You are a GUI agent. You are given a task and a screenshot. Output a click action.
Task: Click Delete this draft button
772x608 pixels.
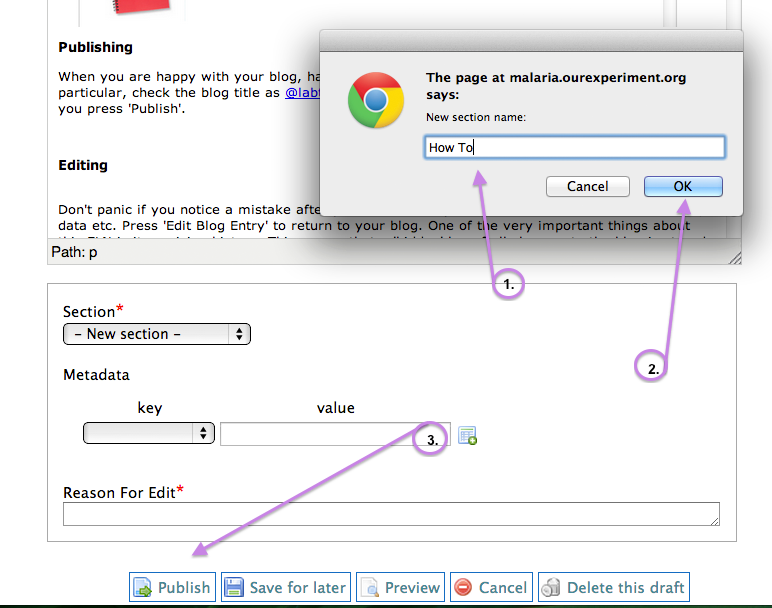click(613, 587)
